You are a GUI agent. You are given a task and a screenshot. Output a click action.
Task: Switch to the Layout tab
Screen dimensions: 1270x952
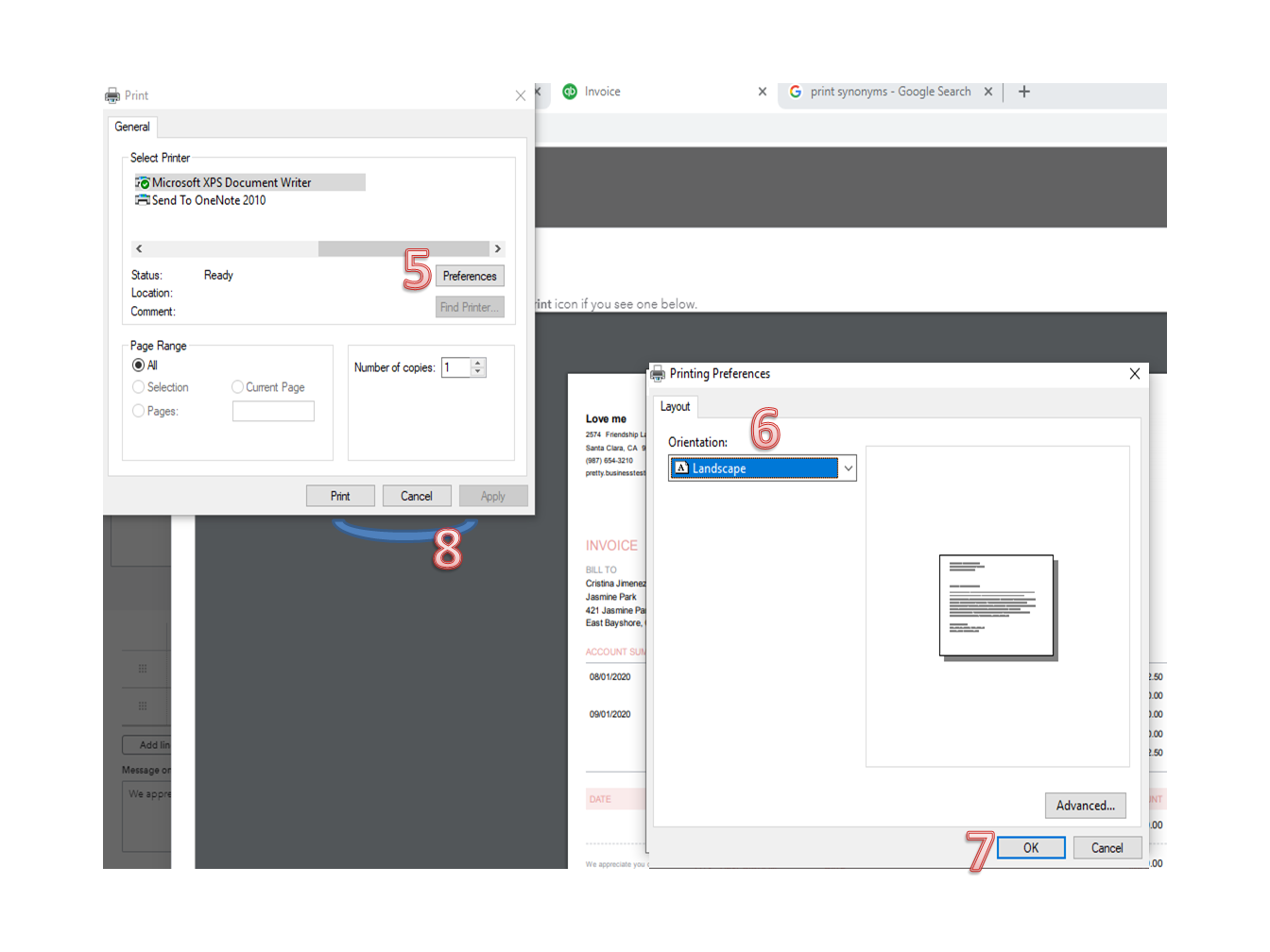tap(677, 406)
